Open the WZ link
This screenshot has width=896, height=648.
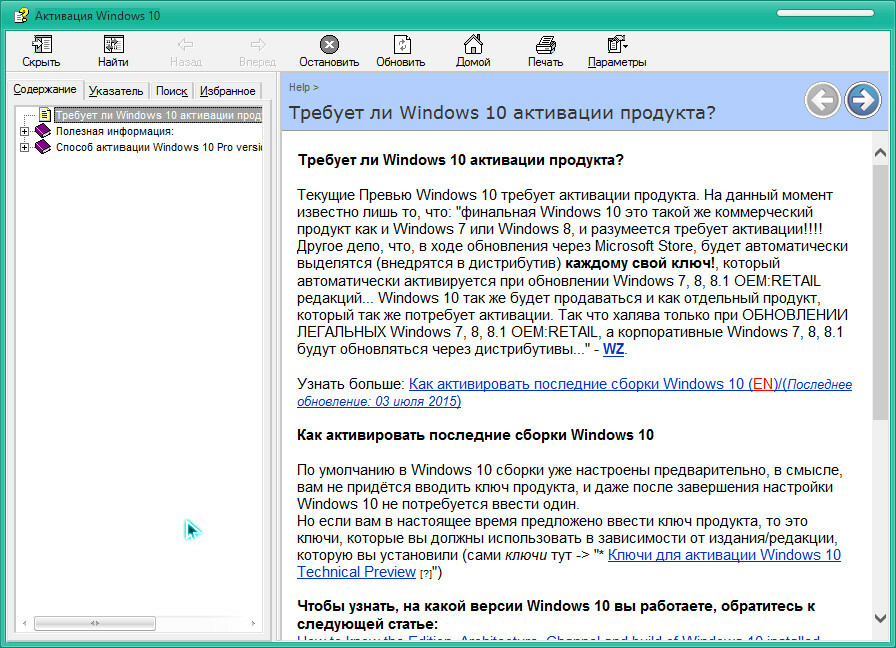(x=613, y=349)
